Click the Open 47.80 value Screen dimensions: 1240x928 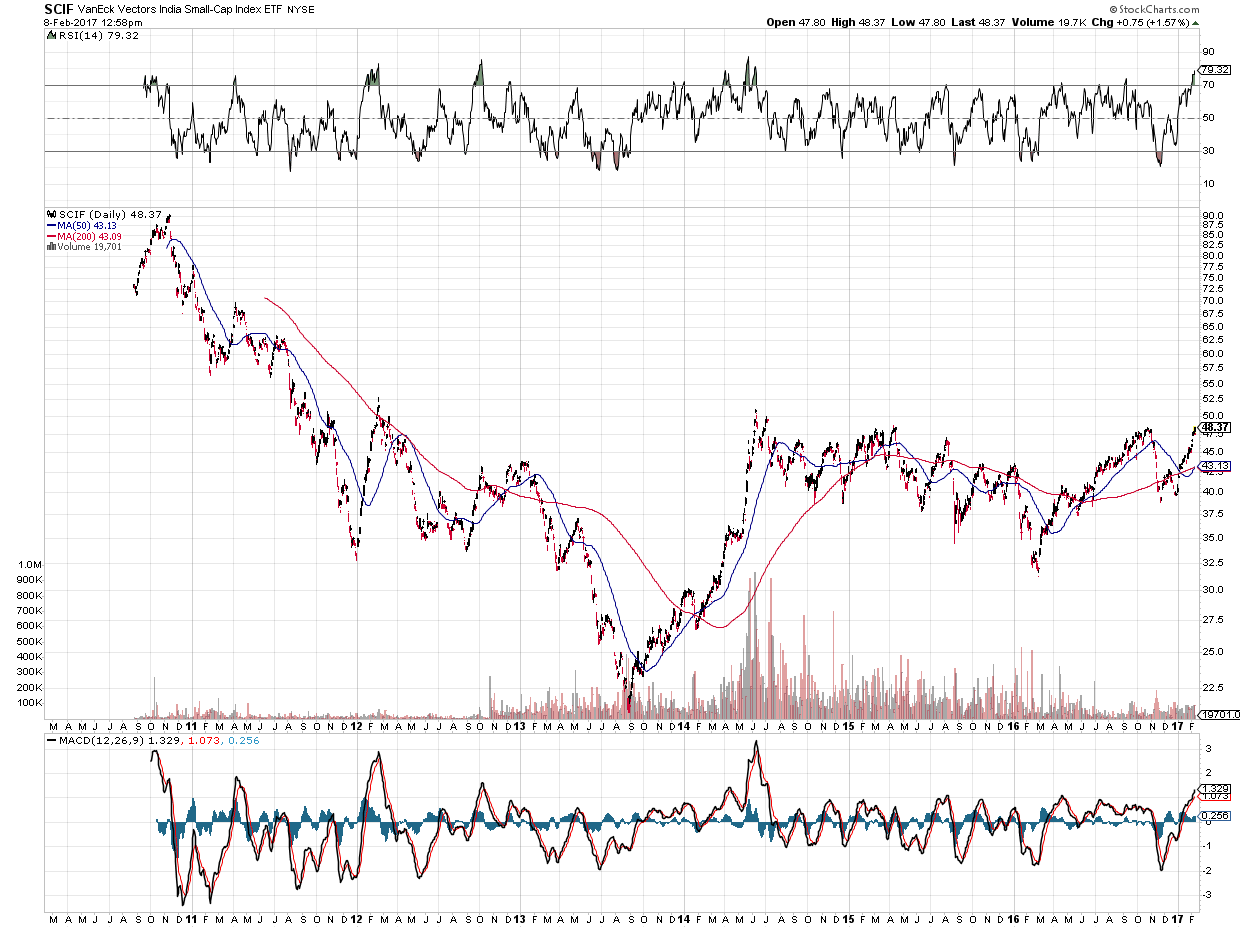click(797, 22)
